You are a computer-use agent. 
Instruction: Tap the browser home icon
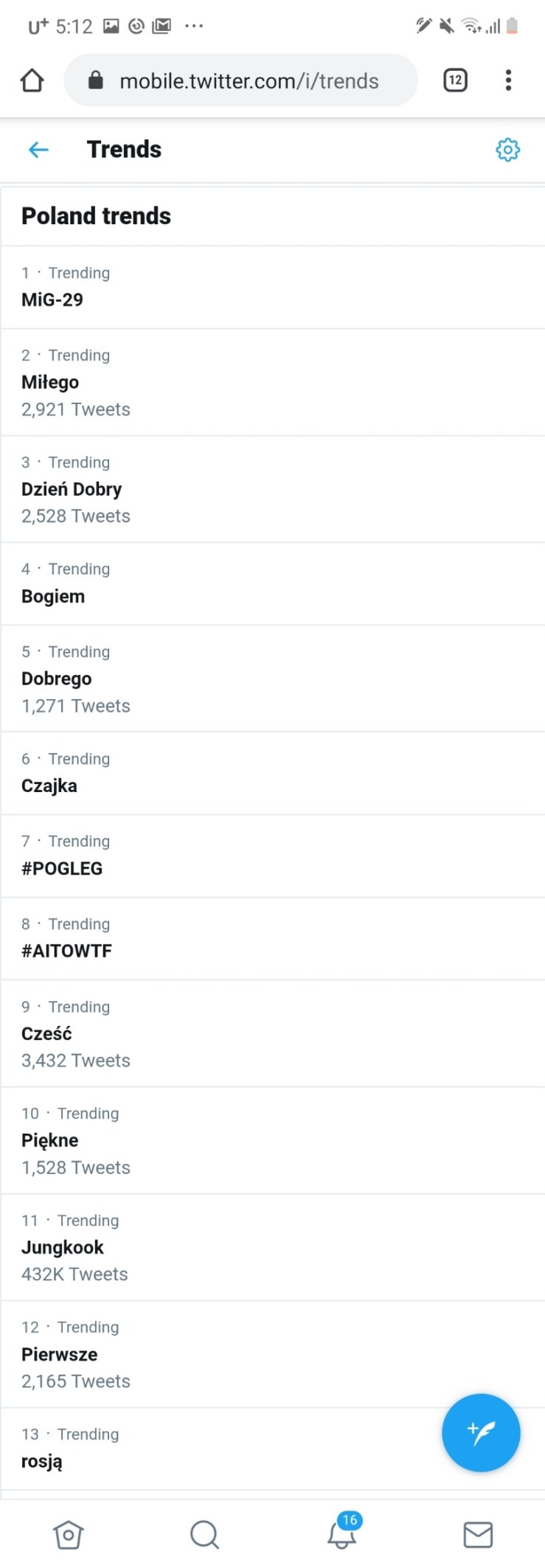[x=32, y=80]
